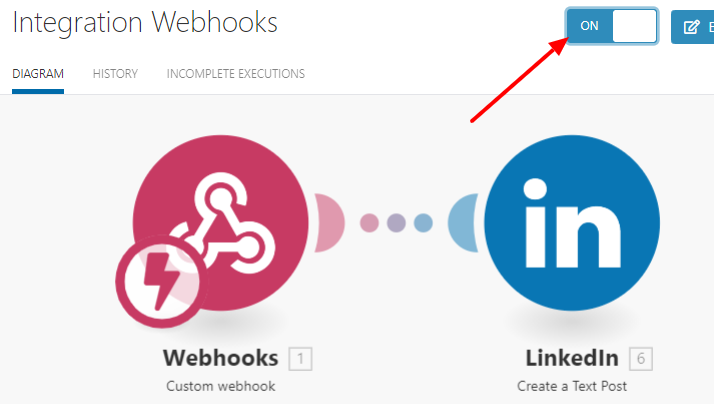Click the Webhooks output half-circle connector
This screenshot has height=404, width=714.
[329, 223]
